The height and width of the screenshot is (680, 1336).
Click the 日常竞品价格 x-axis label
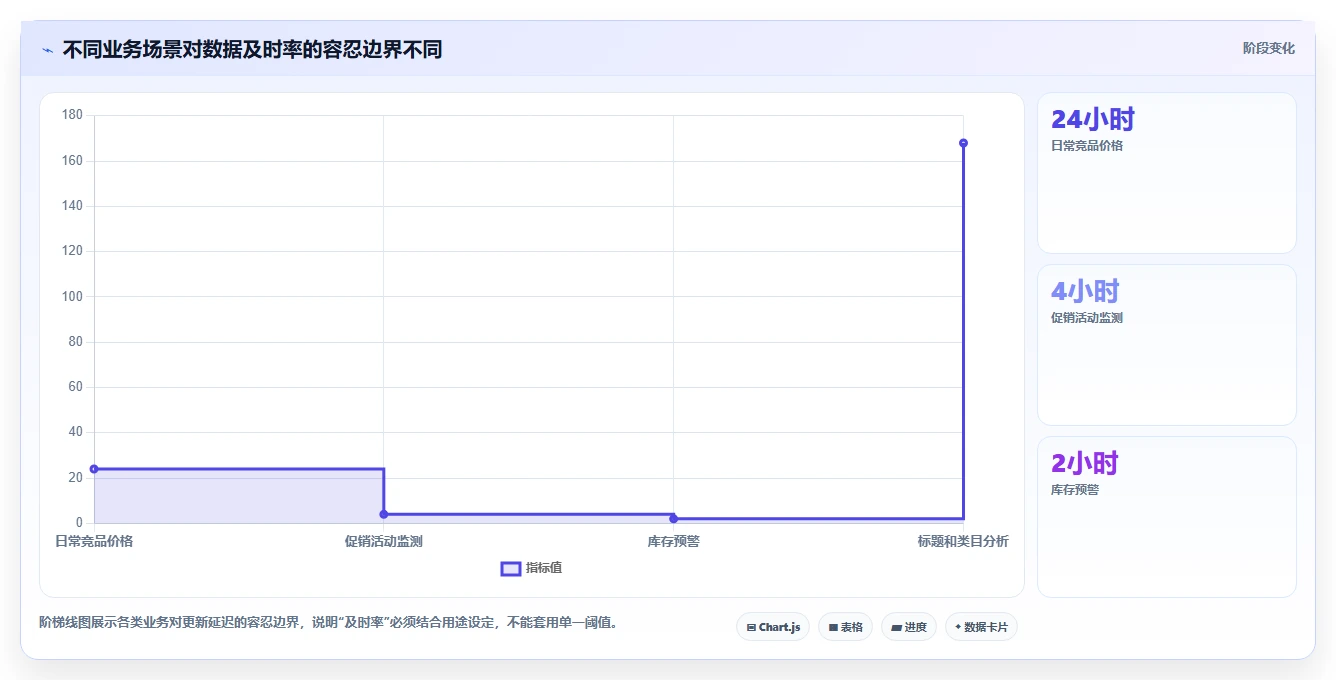[x=94, y=541]
